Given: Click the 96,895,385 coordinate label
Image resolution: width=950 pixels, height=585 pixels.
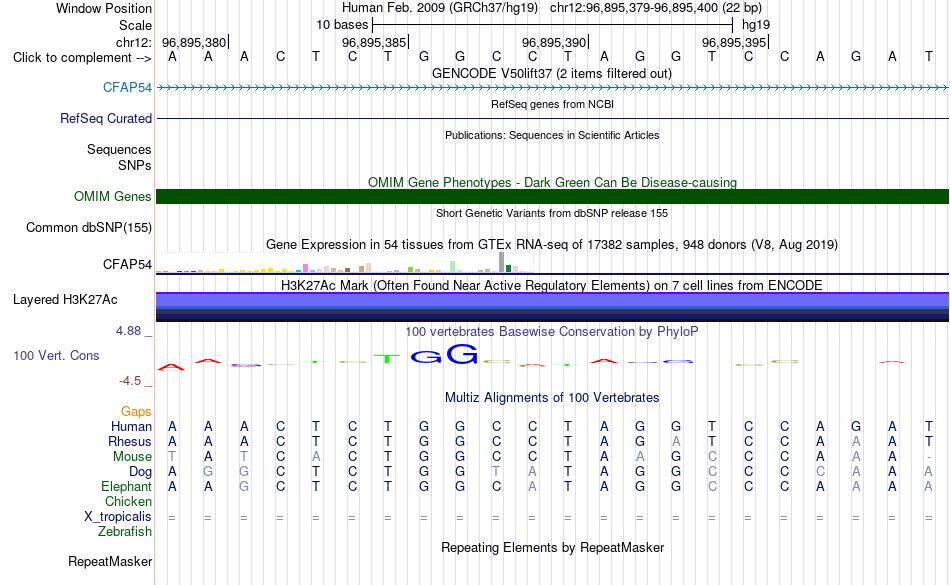Looking at the screenshot, I should (374, 42).
